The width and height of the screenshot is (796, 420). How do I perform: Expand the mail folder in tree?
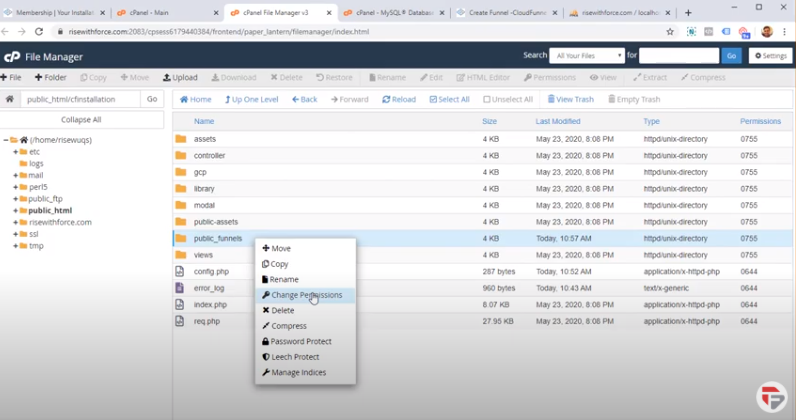15,175
